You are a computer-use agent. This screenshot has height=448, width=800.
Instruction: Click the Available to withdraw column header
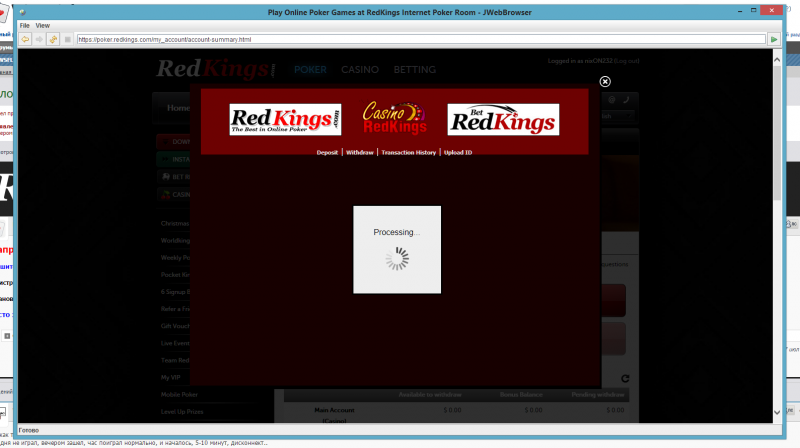(x=430, y=394)
